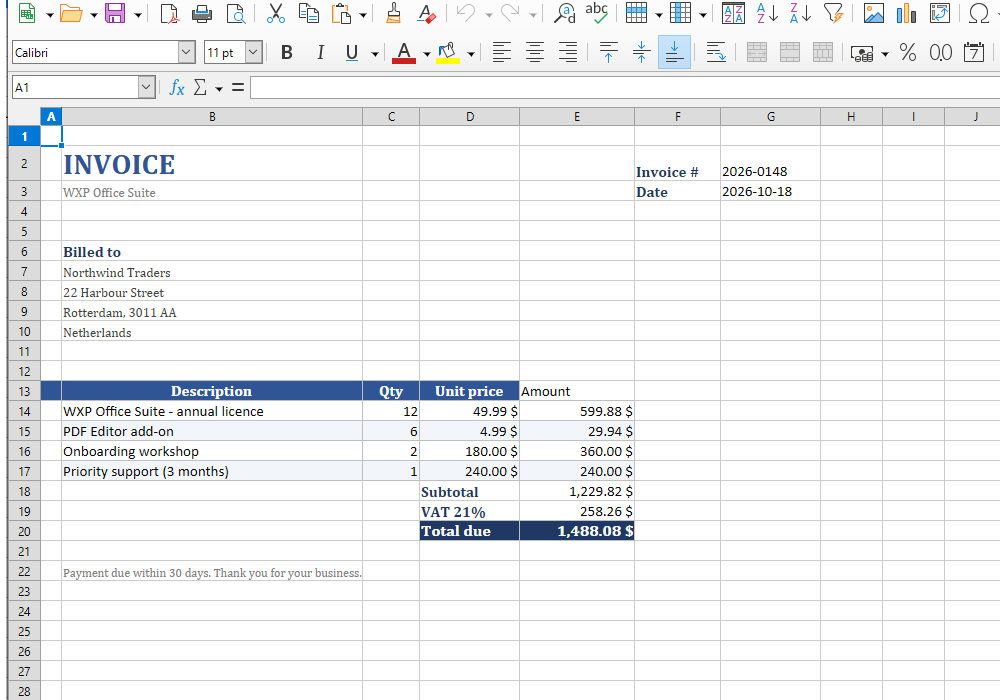This screenshot has height=700, width=1000.
Task: Copy the selection
Action: 309,13
